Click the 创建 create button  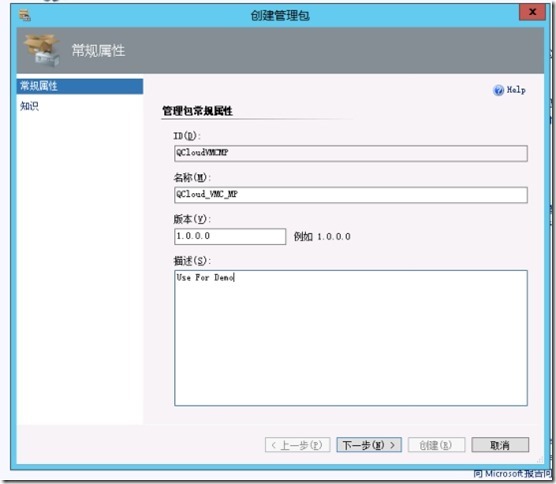436,445
